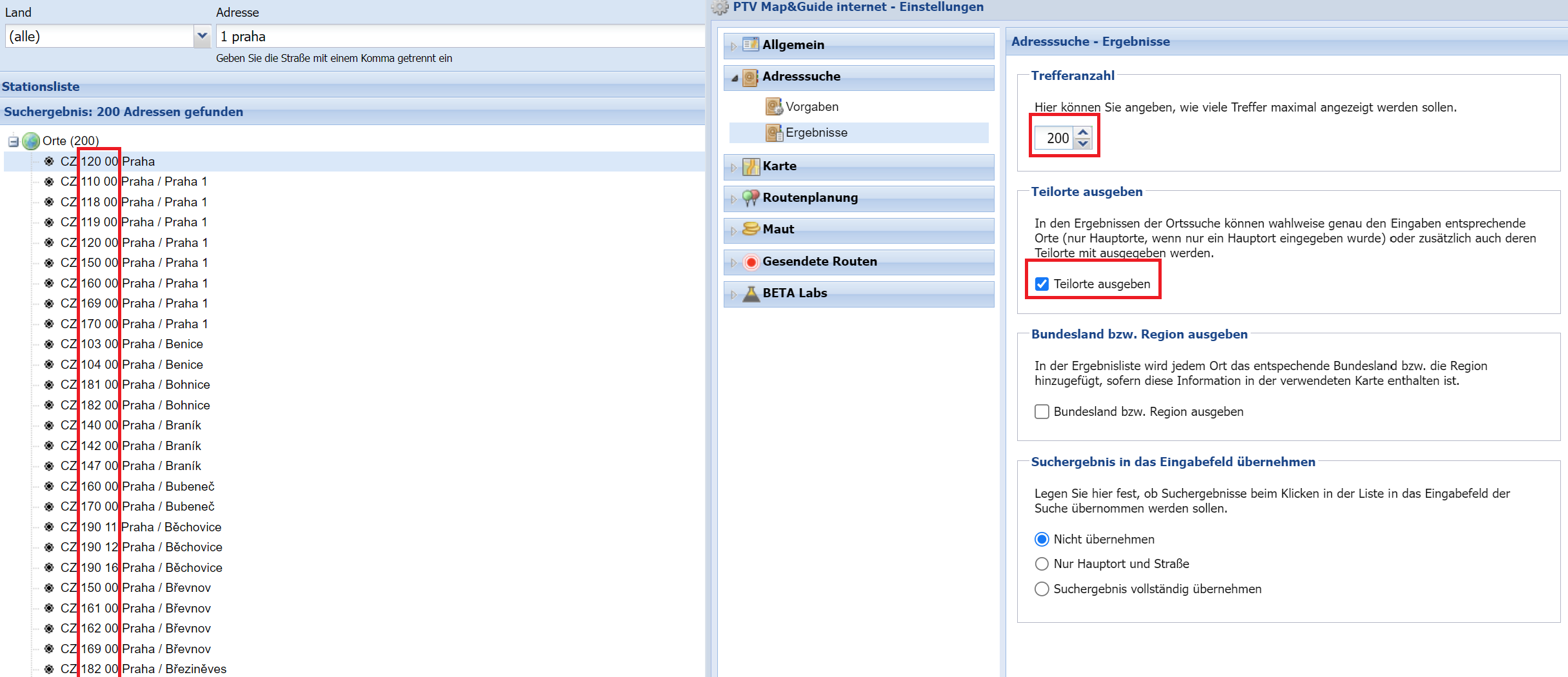Click the Maut coins icon
This screenshot has height=677, width=1568.
pyautogui.click(x=751, y=230)
